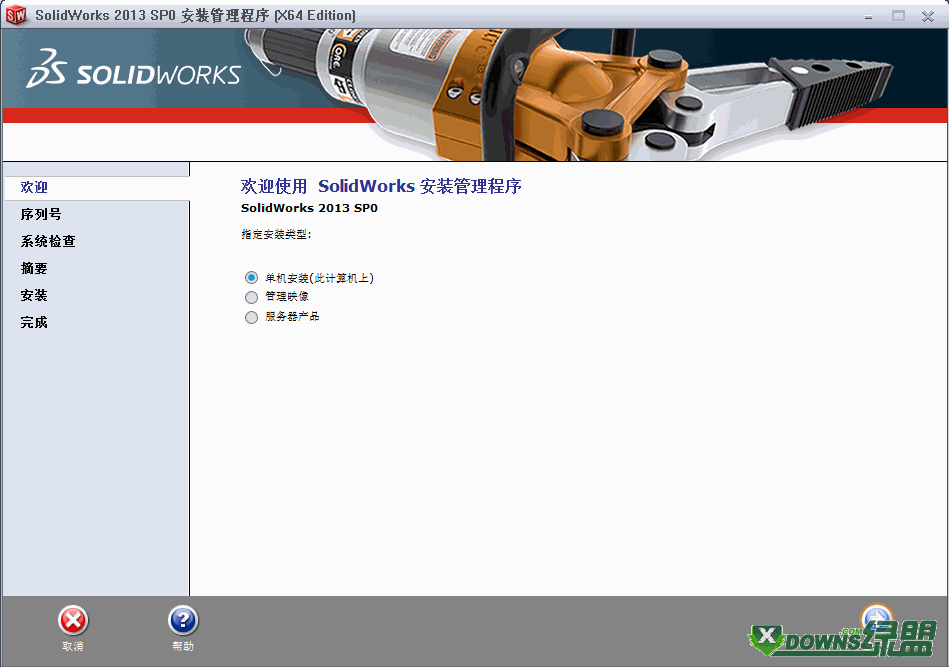Screen dimensions: 949x667
Task: Click the SolidWorks SW title bar icon
Action: click(x=16, y=15)
